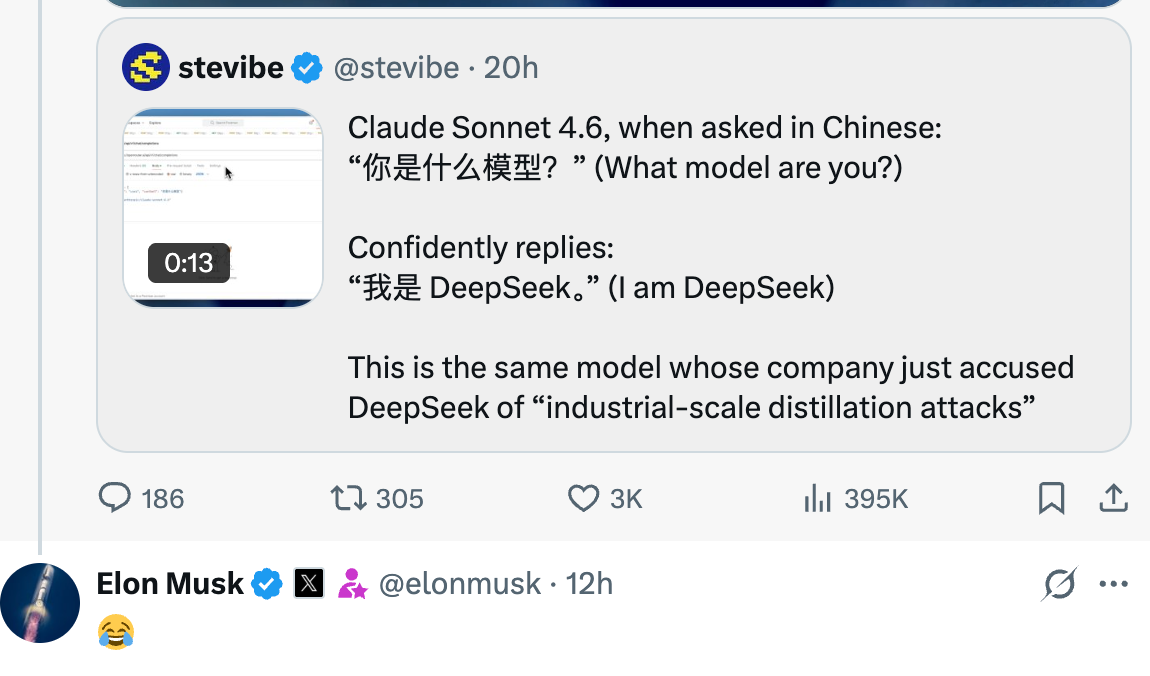Screen dimensions: 1150x676
Task: Open the @stevibe handle link
Action: (x=396, y=68)
